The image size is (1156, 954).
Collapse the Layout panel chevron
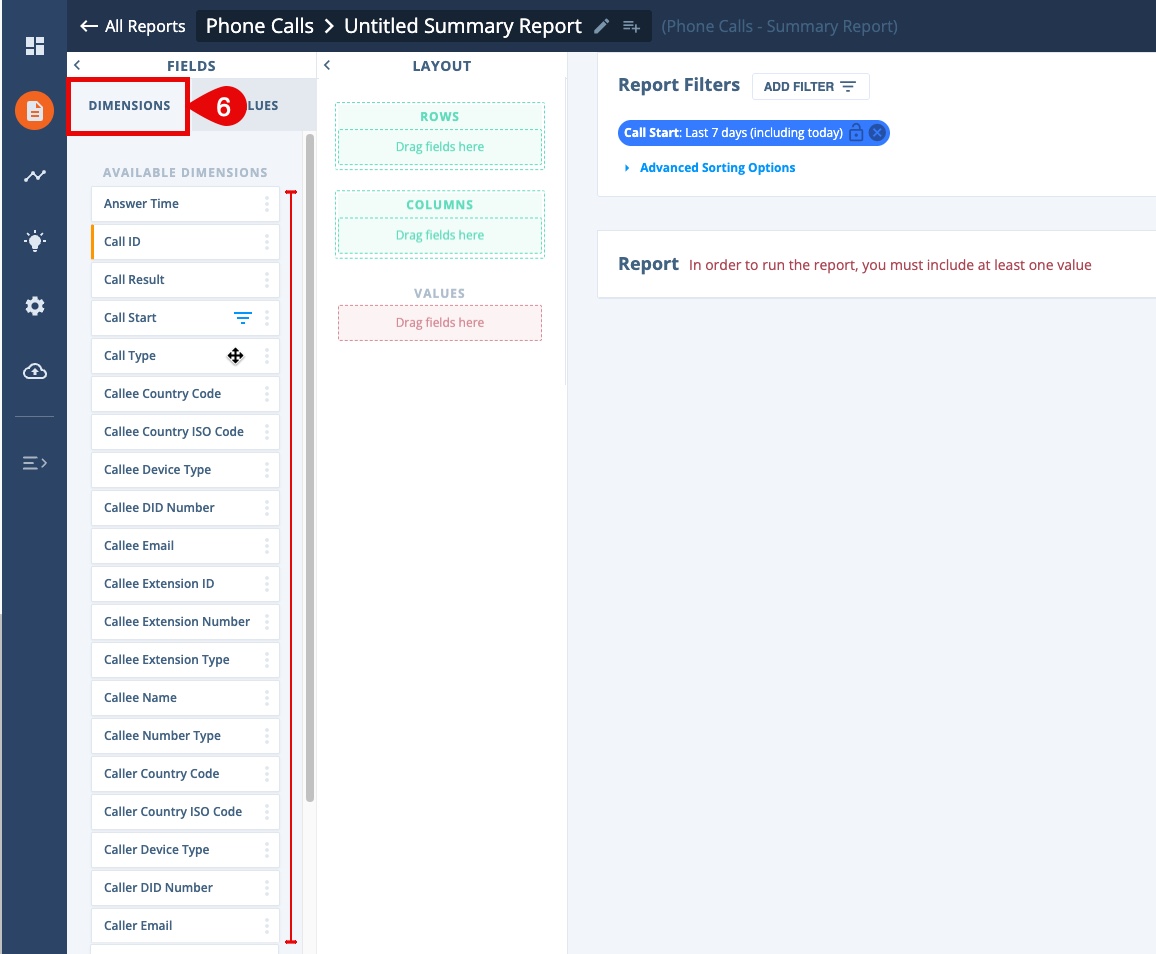pyautogui.click(x=327, y=65)
